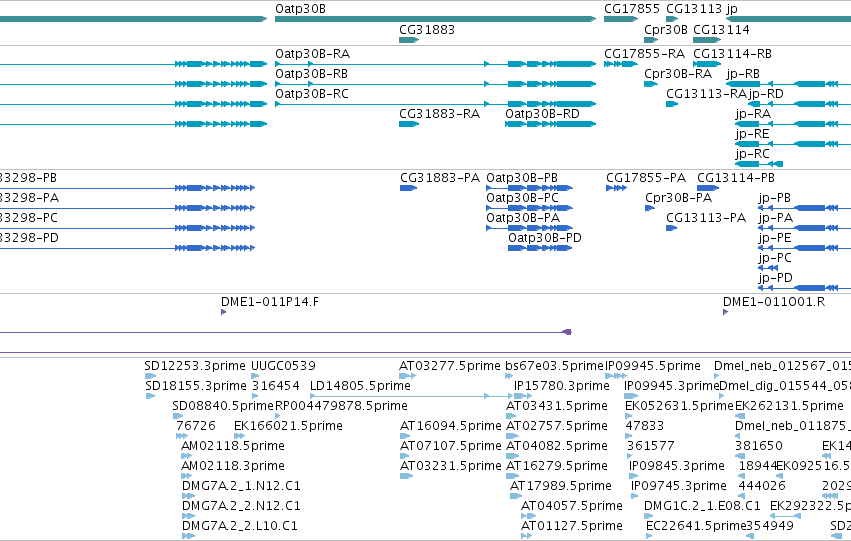Click the Oatp30B-PD protein label

pyautogui.click(x=545, y=238)
